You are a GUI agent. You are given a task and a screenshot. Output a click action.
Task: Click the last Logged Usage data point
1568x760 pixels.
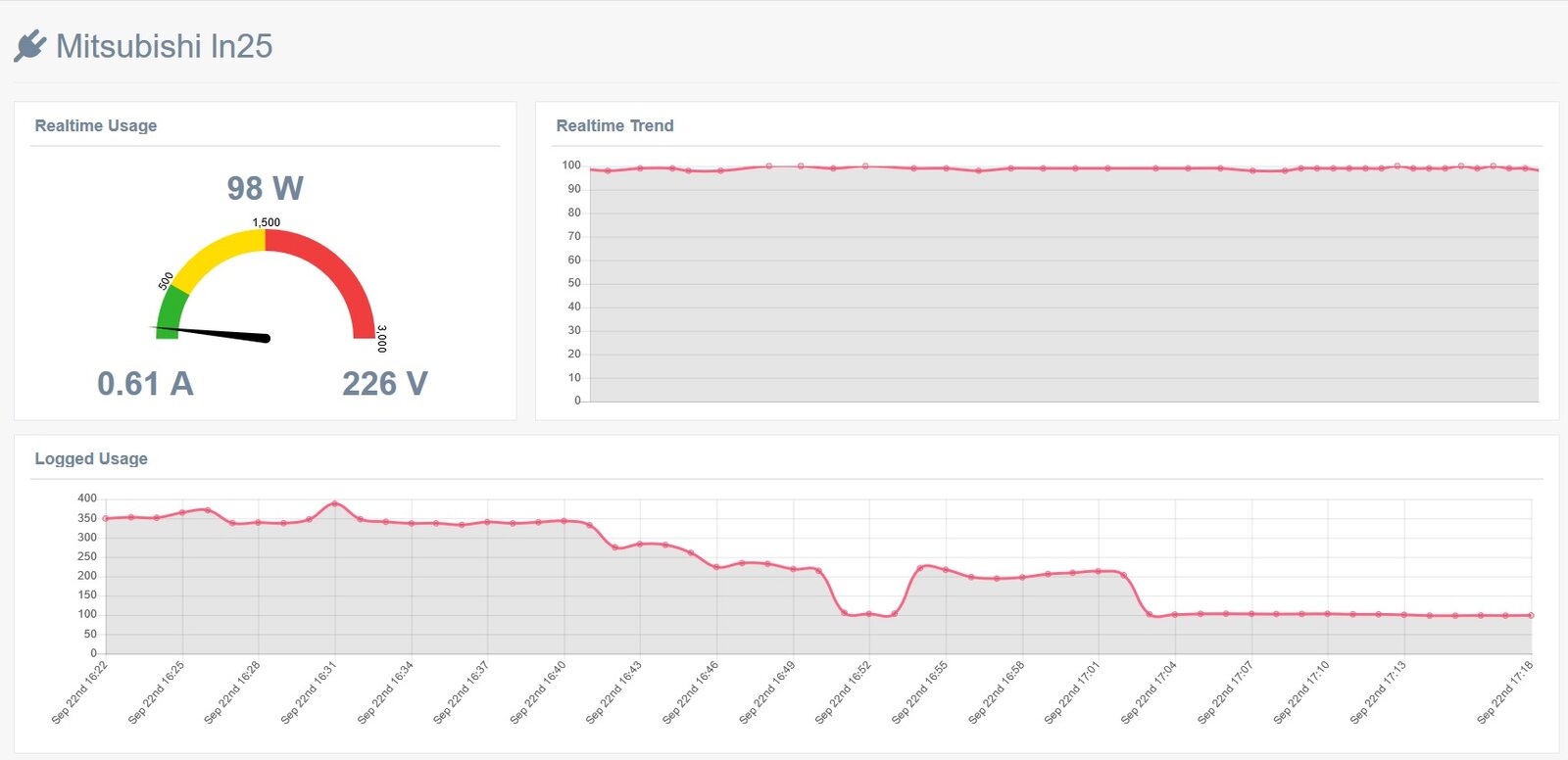(x=1531, y=615)
